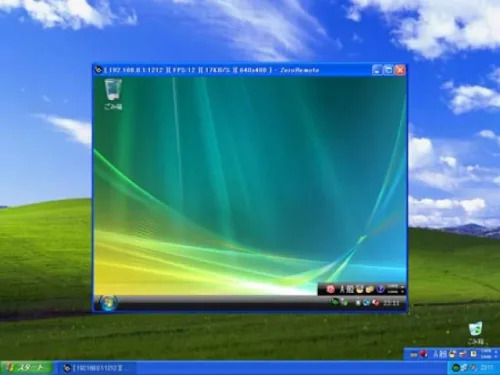Click the network monitors tray icon in remote taskbar
Image resolution: width=500 pixels, height=375 pixels.
pyautogui.click(x=344, y=303)
